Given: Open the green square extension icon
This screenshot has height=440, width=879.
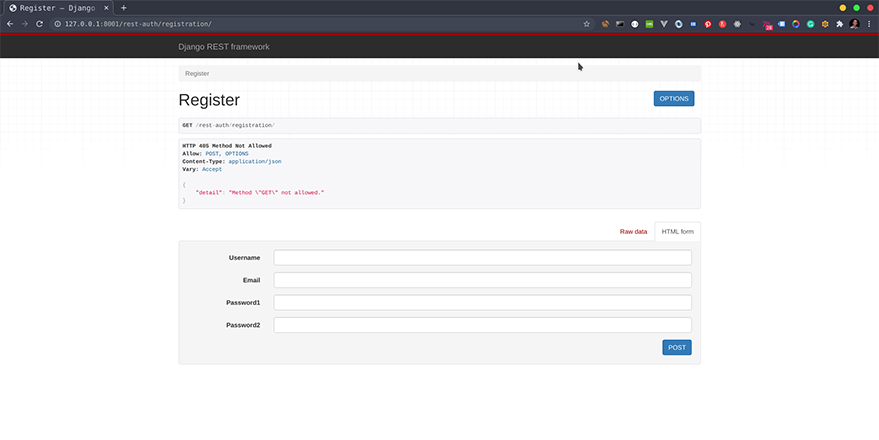Looking at the screenshot, I should tap(649, 24).
